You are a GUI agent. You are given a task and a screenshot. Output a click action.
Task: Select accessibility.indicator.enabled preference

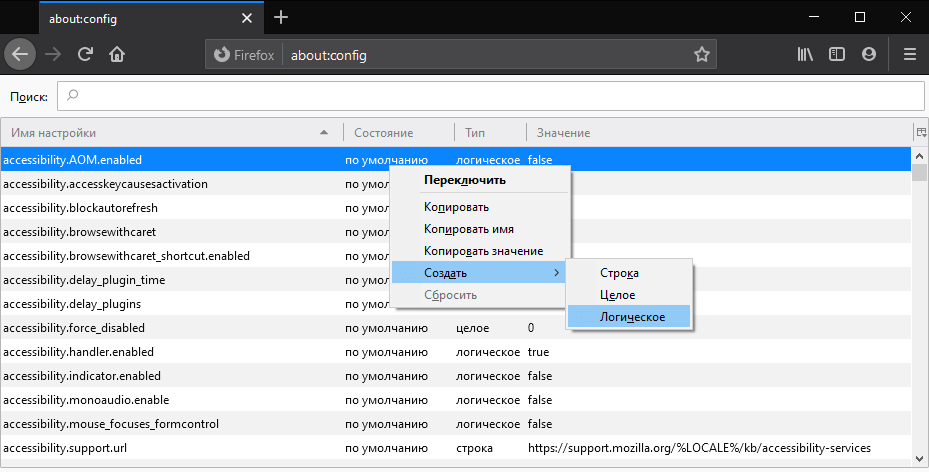point(456,376)
